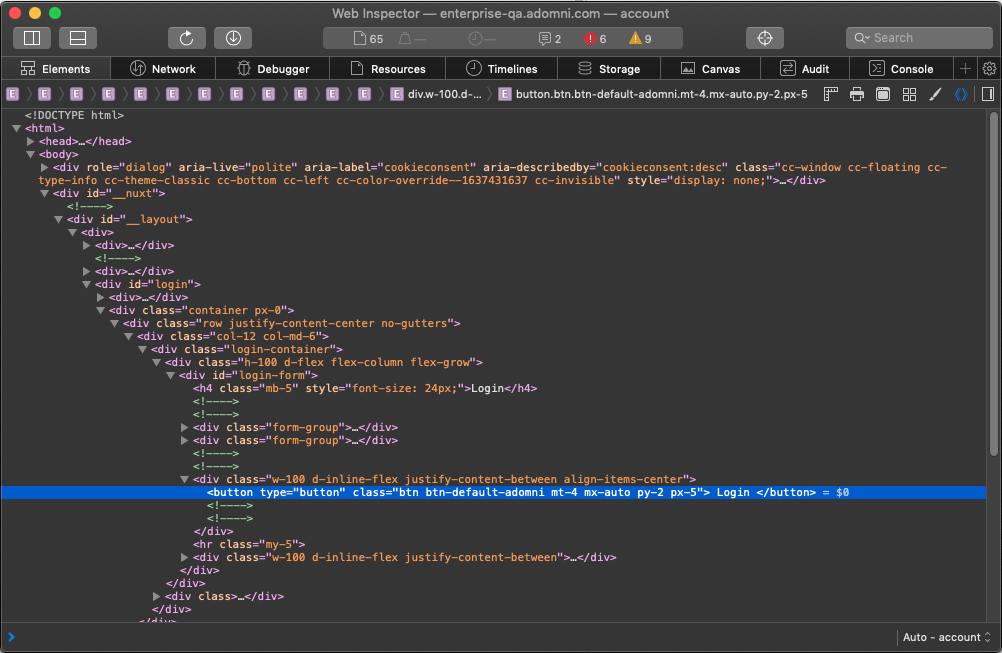Click the download web archive icon
Image resolution: width=1002 pixels, height=653 pixels.
pyautogui.click(x=232, y=38)
